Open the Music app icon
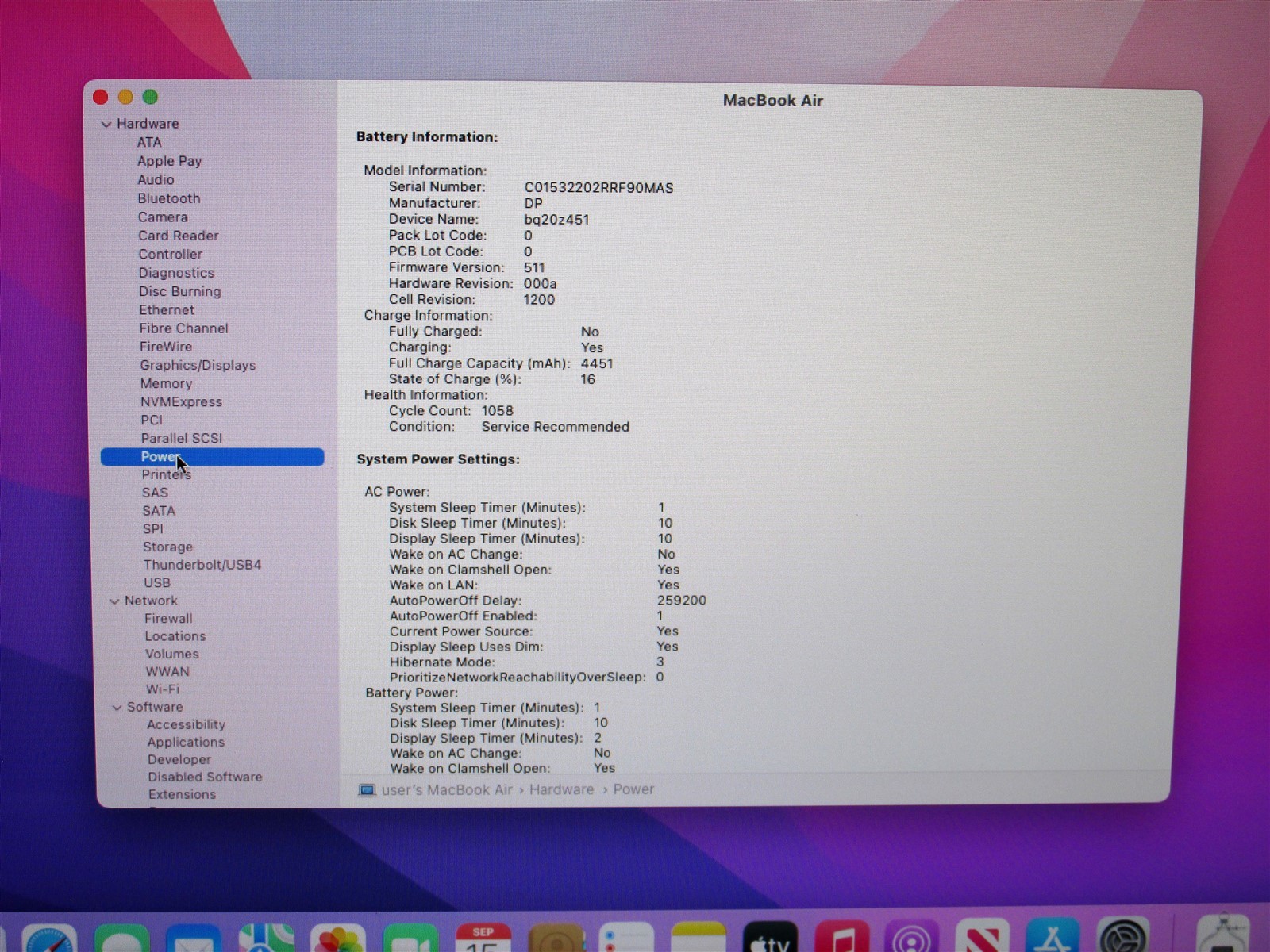This screenshot has width=1270, height=952. point(841,940)
